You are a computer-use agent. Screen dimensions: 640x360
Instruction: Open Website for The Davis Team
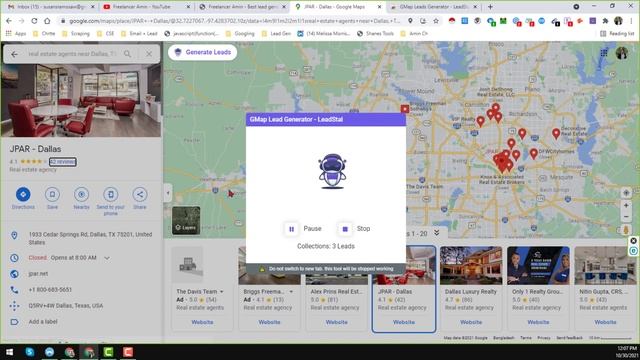coord(202,322)
